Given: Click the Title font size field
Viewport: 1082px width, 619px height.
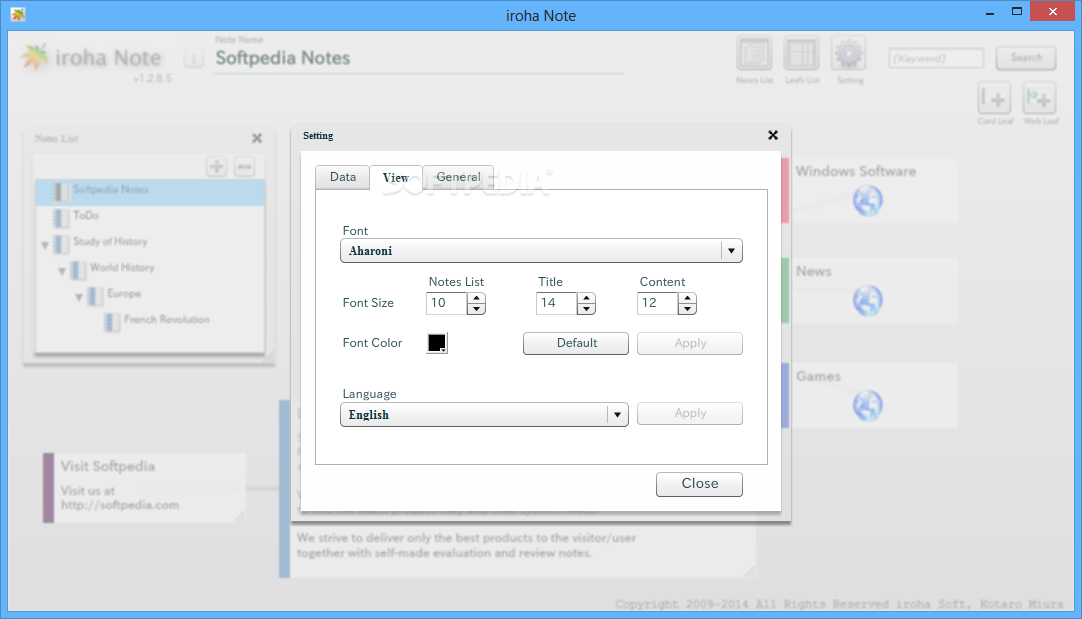Looking at the screenshot, I should tap(556, 304).
